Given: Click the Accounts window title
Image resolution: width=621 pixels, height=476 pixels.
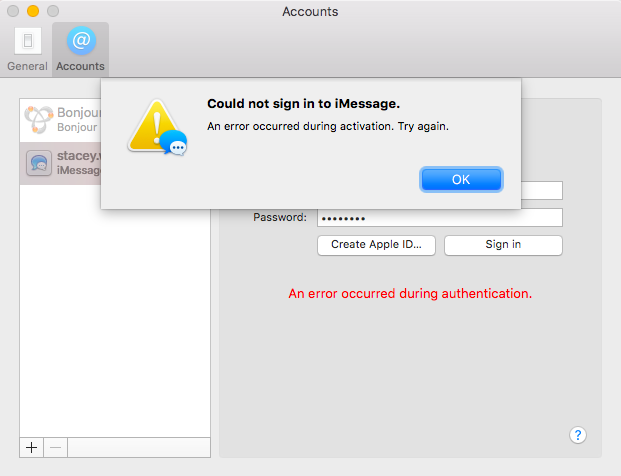Looking at the screenshot, I should pos(310,12).
